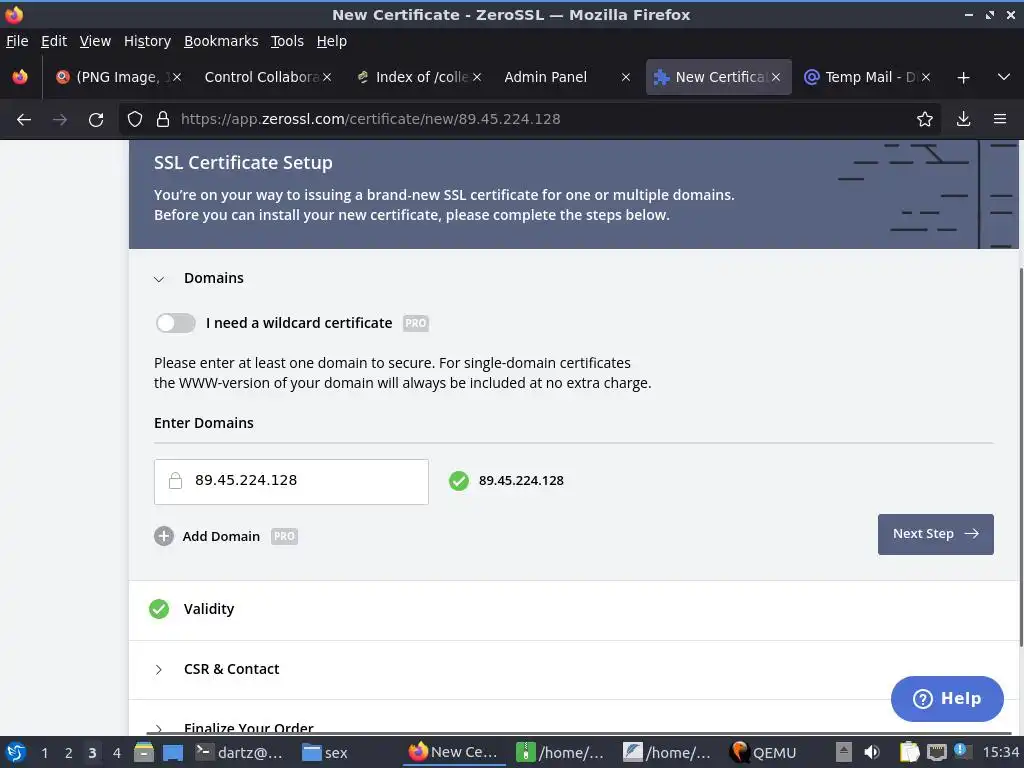Open the clipboard tray icon
Viewport: 1024px width, 768px height.
[909, 753]
